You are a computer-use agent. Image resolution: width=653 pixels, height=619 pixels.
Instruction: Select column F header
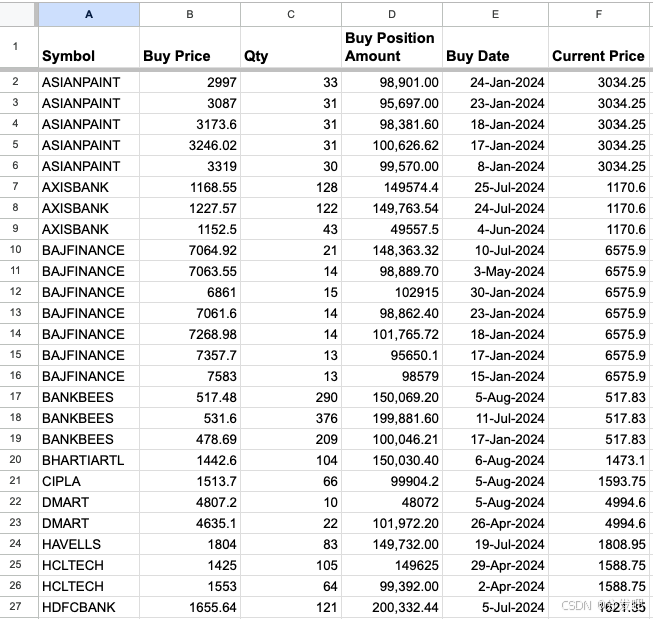pos(599,15)
